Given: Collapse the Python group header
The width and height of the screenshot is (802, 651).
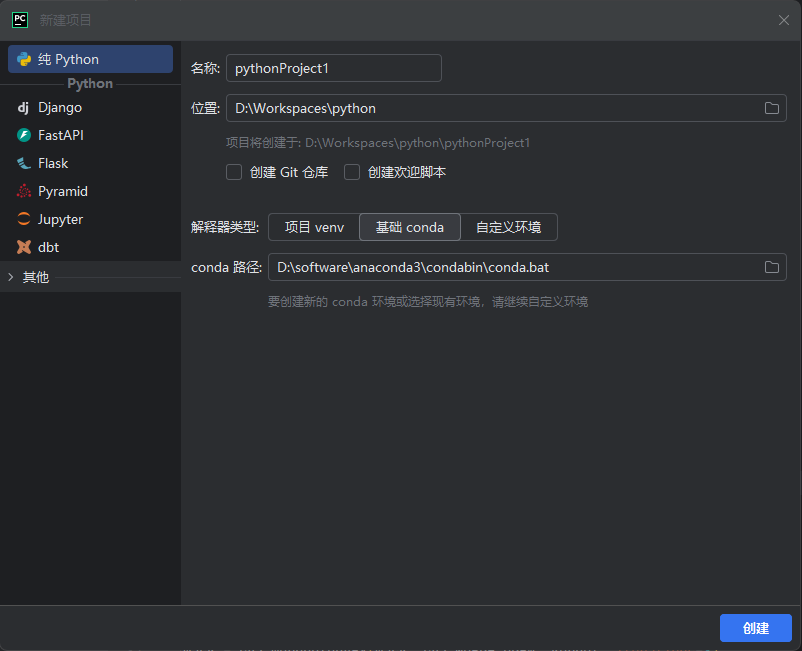Looking at the screenshot, I should (89, 83).
